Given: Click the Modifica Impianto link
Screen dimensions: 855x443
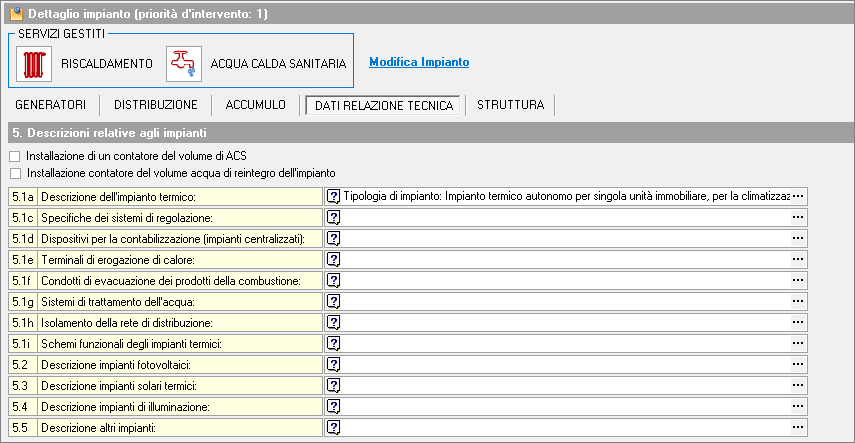Looking at the screenshot, I should [419, 62].
